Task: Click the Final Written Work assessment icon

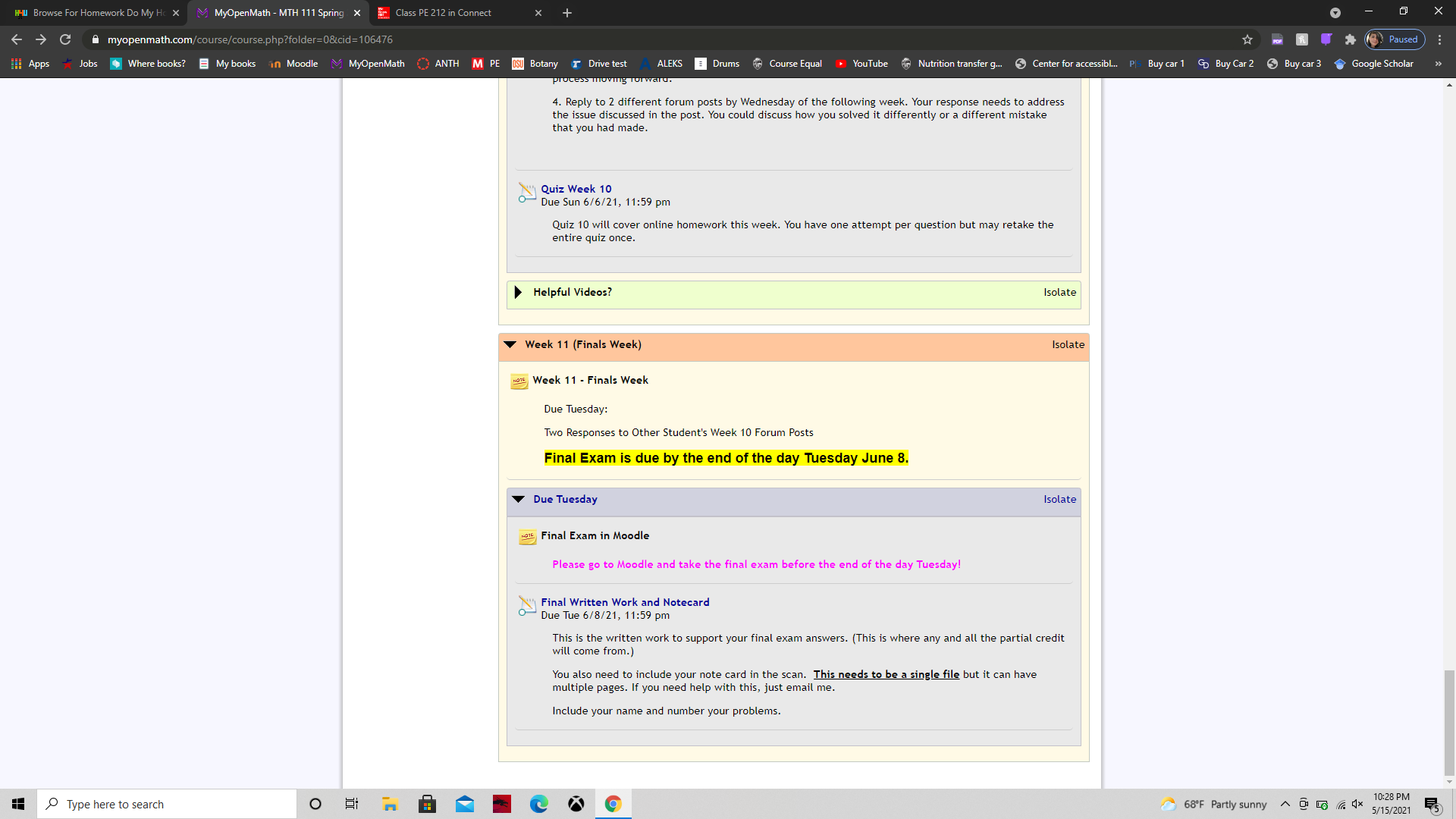Action: 526,606
